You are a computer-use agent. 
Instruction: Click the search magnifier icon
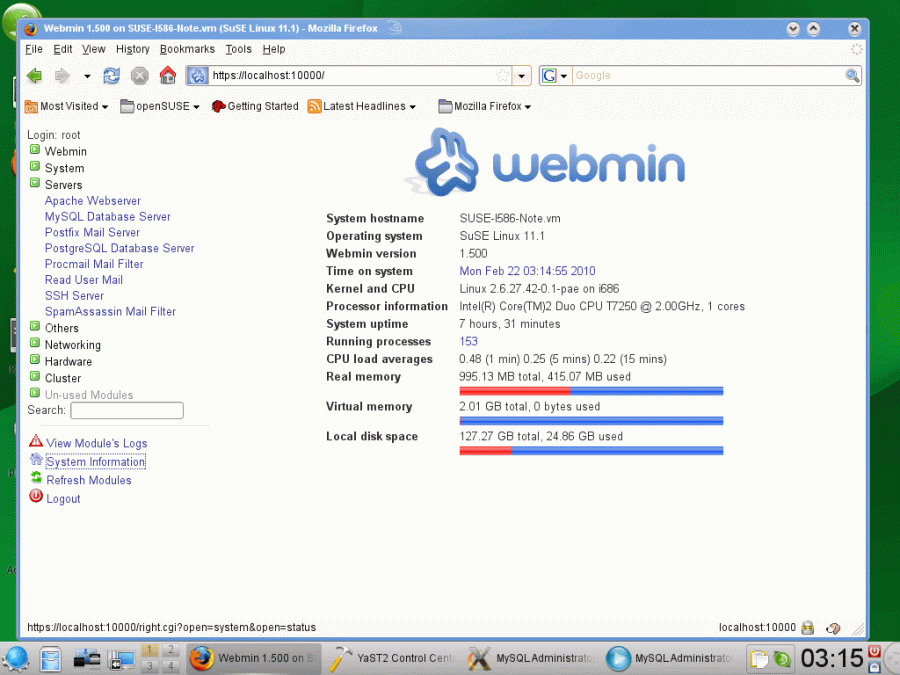(852, 75)
